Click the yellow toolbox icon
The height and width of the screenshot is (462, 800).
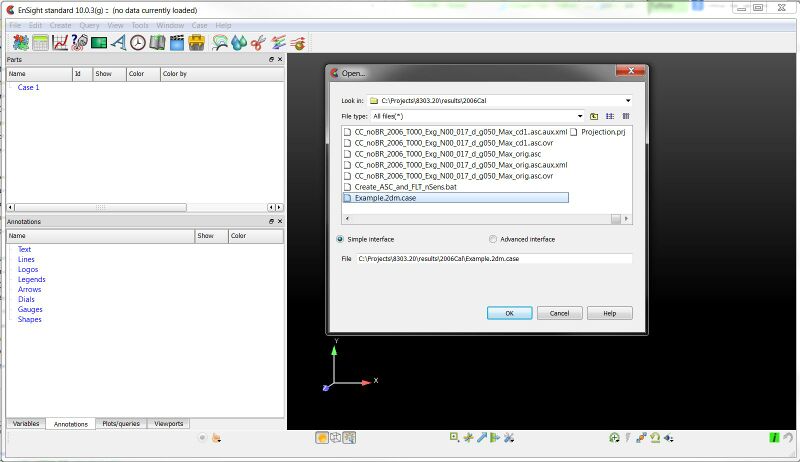pos(197,42)
